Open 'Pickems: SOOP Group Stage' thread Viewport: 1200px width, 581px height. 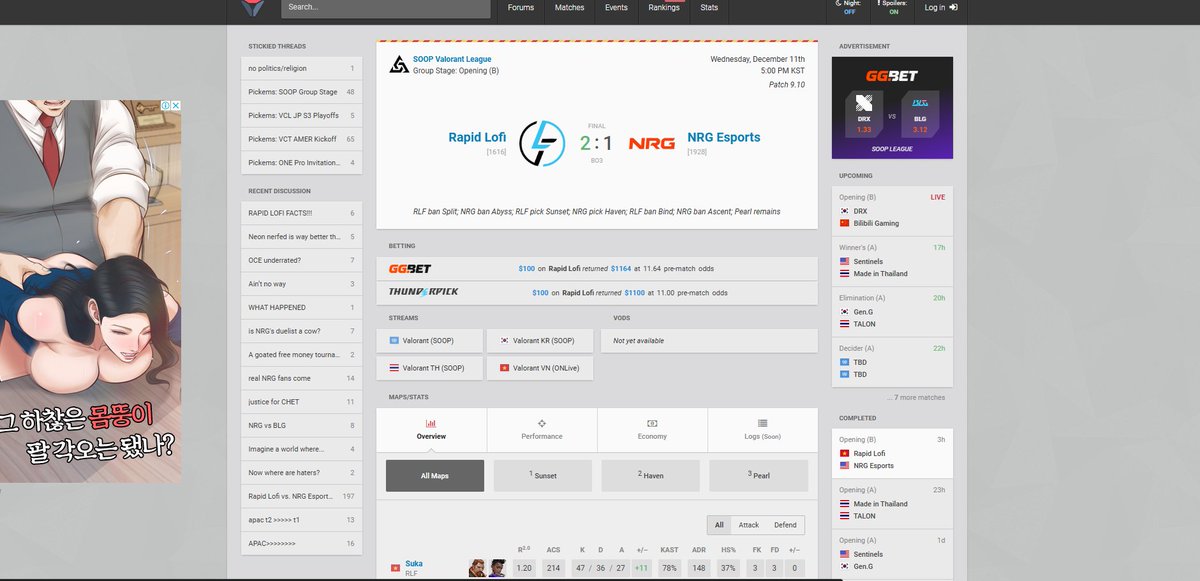pyautogui.click(x=301, y=92)
